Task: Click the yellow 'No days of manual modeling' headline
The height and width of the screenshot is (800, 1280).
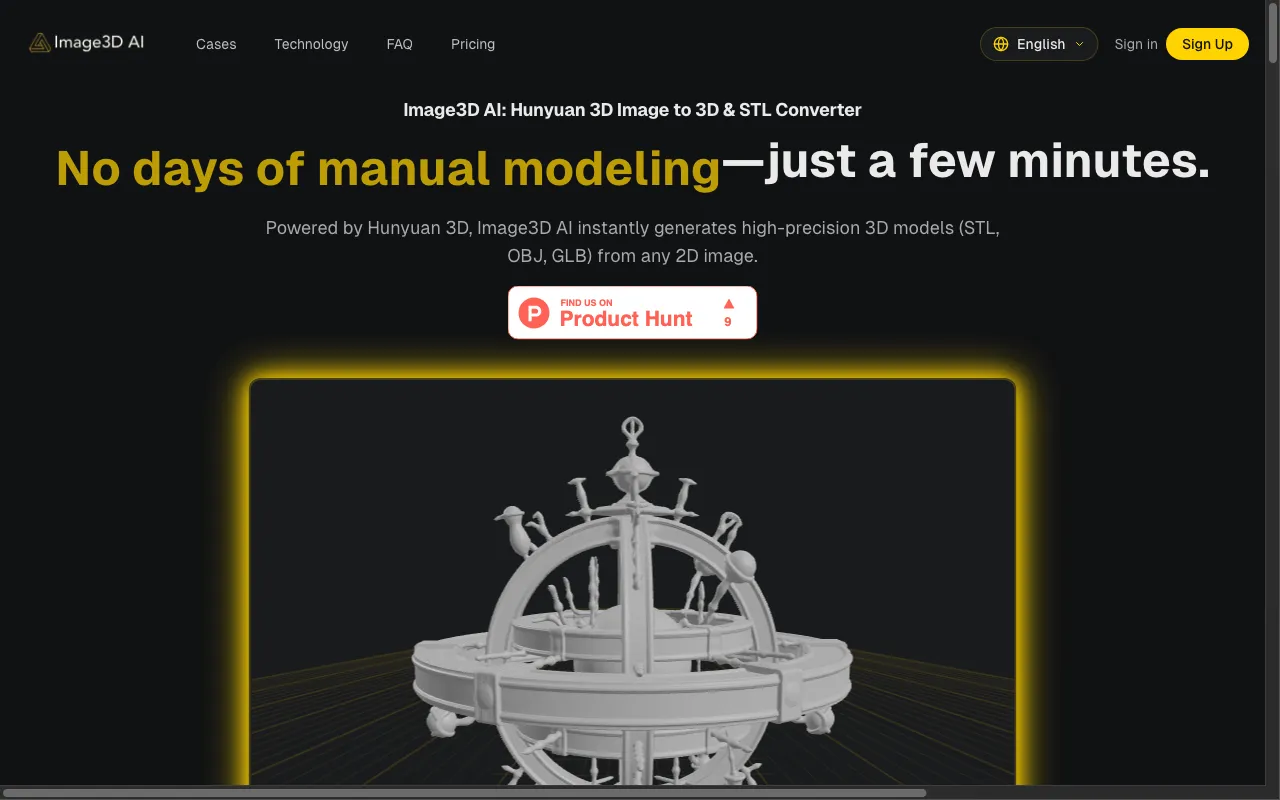Action: [388, 167]
